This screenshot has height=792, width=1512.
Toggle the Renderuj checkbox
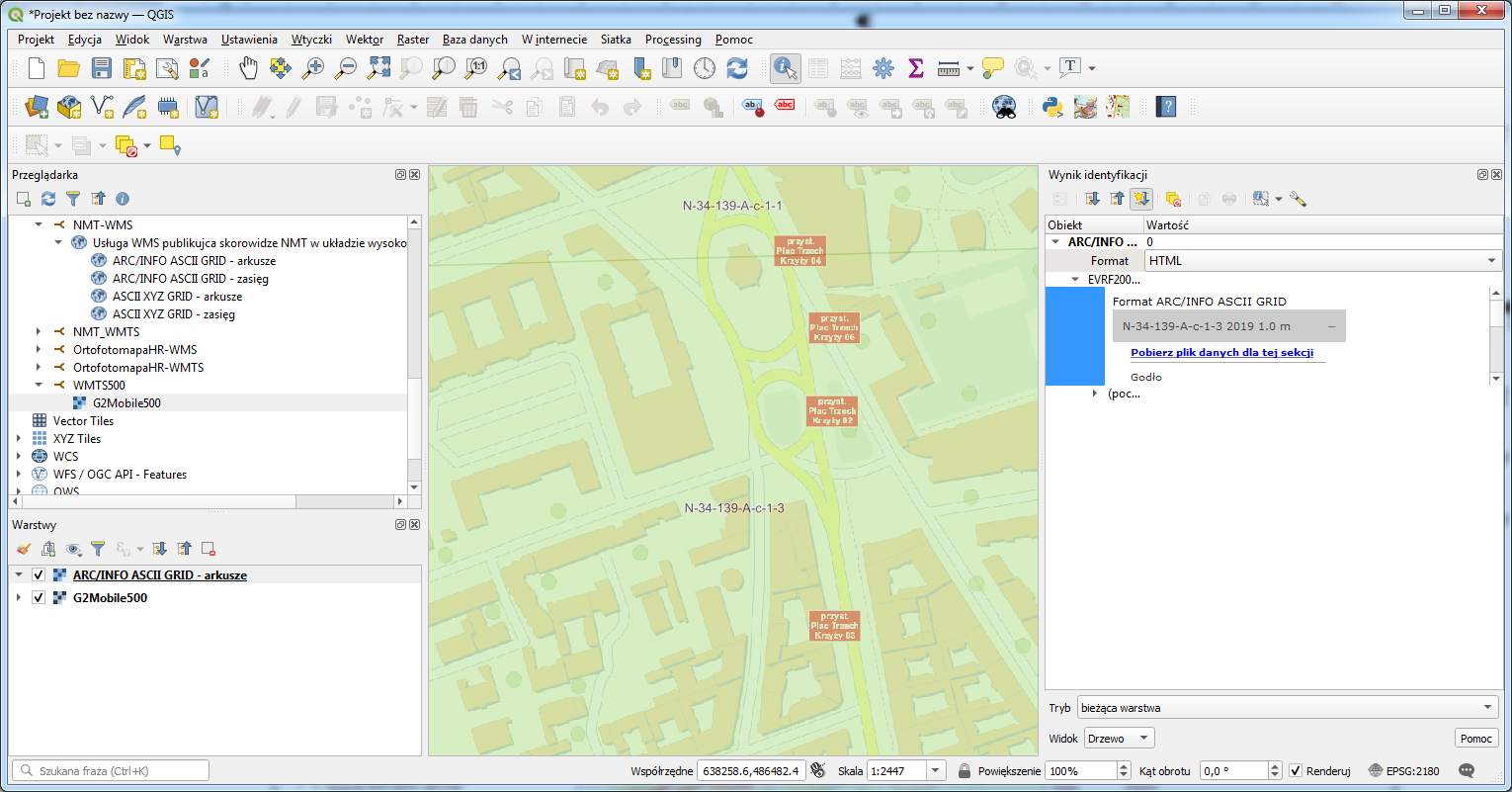click(x=1296, y=770)
